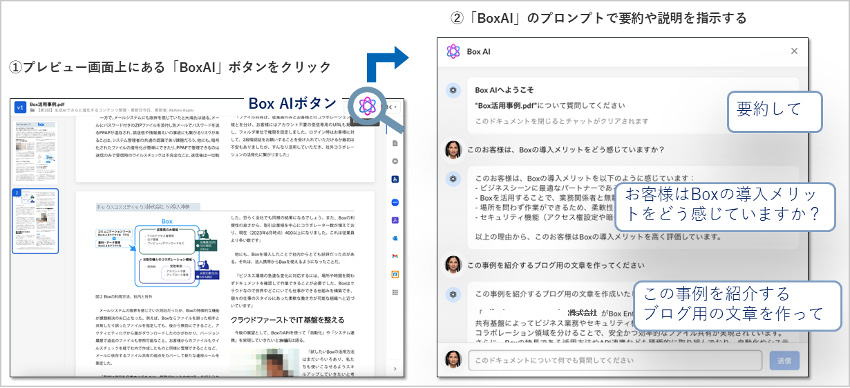Open the gray document icon in preview sidebar
Viewport: 850px width, 388px height.
tap(395, 143)
